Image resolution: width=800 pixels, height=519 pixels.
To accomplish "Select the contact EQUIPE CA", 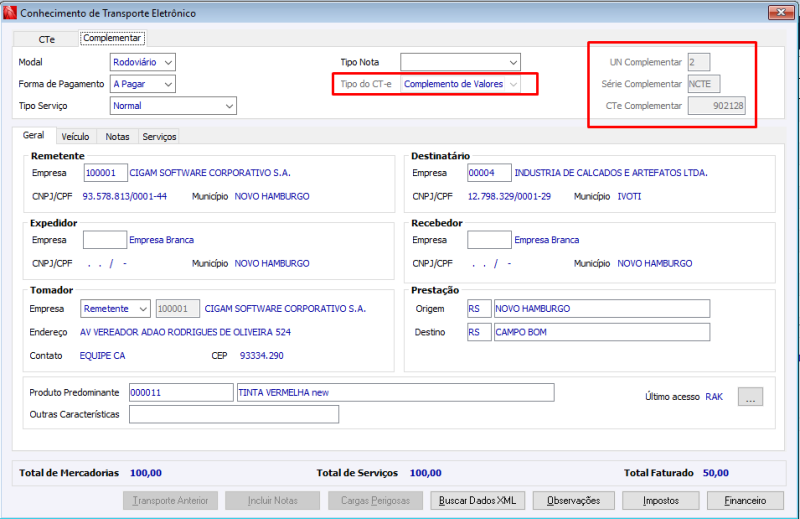I will (x=102, y=356).
